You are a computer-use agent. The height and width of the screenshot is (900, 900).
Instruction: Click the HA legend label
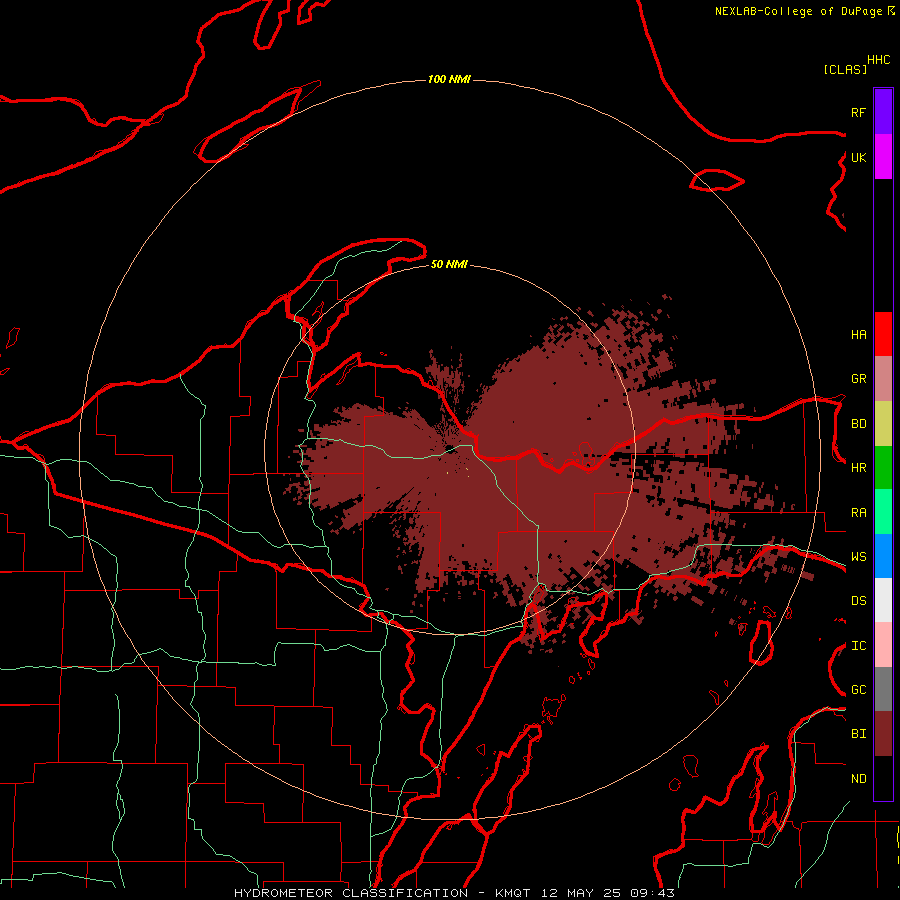tap(859, 335)
